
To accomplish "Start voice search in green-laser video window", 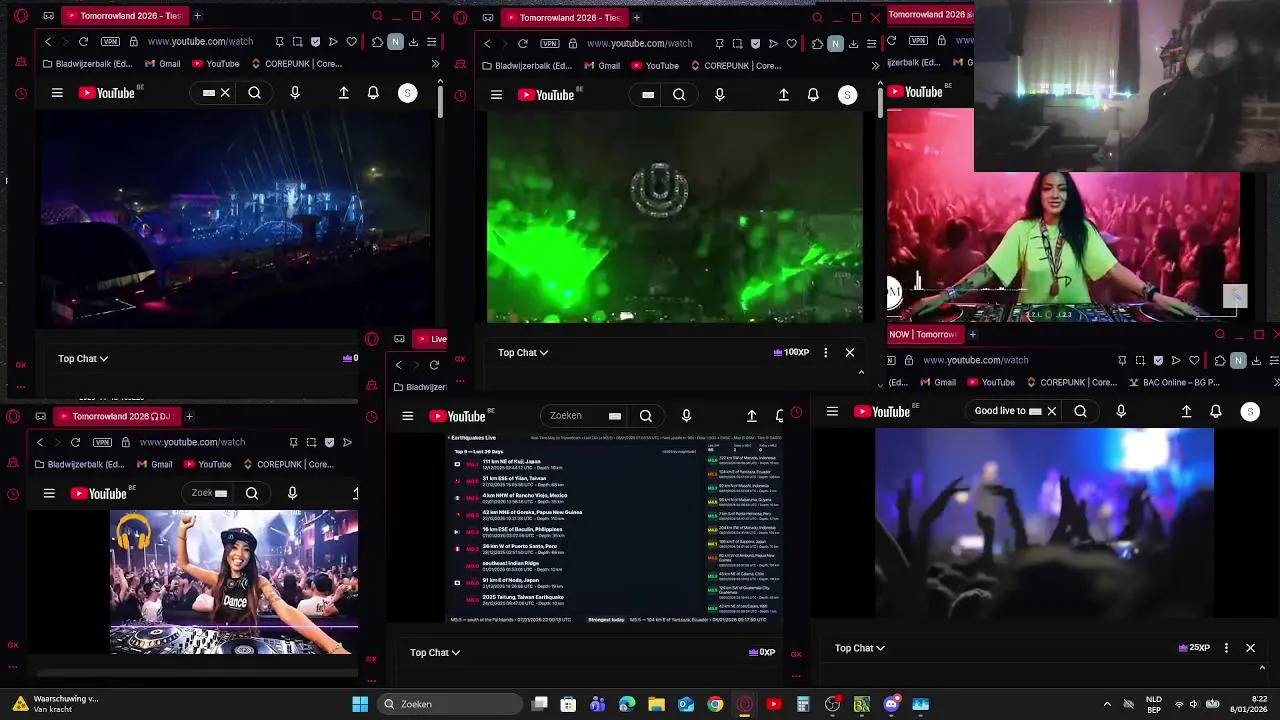I will tap(720, 95).
